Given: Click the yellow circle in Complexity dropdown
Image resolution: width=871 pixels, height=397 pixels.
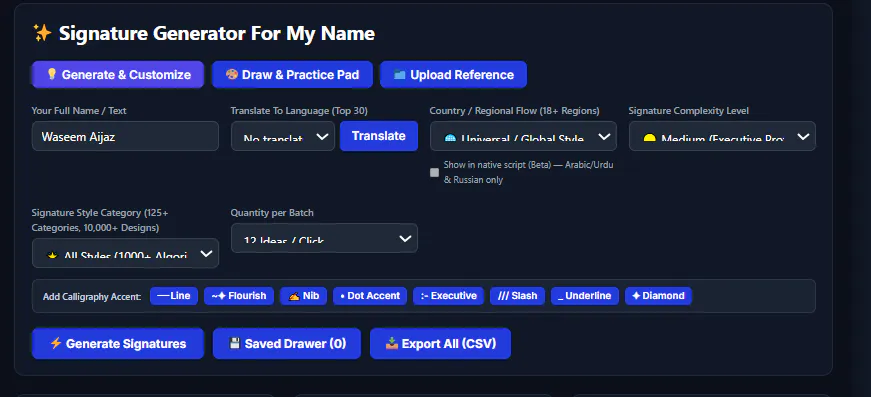Looking at the screenshot, I should [649, 138].
